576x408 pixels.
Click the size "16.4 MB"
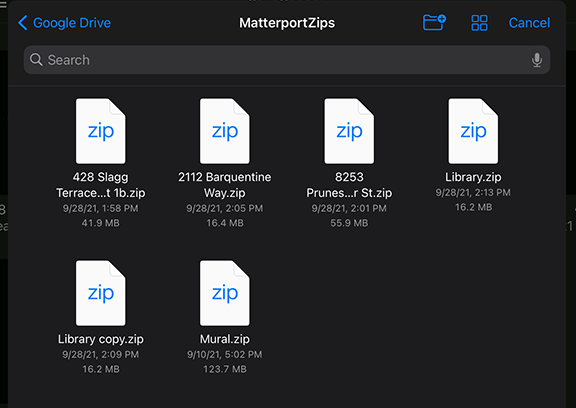(x=225, y=223)
